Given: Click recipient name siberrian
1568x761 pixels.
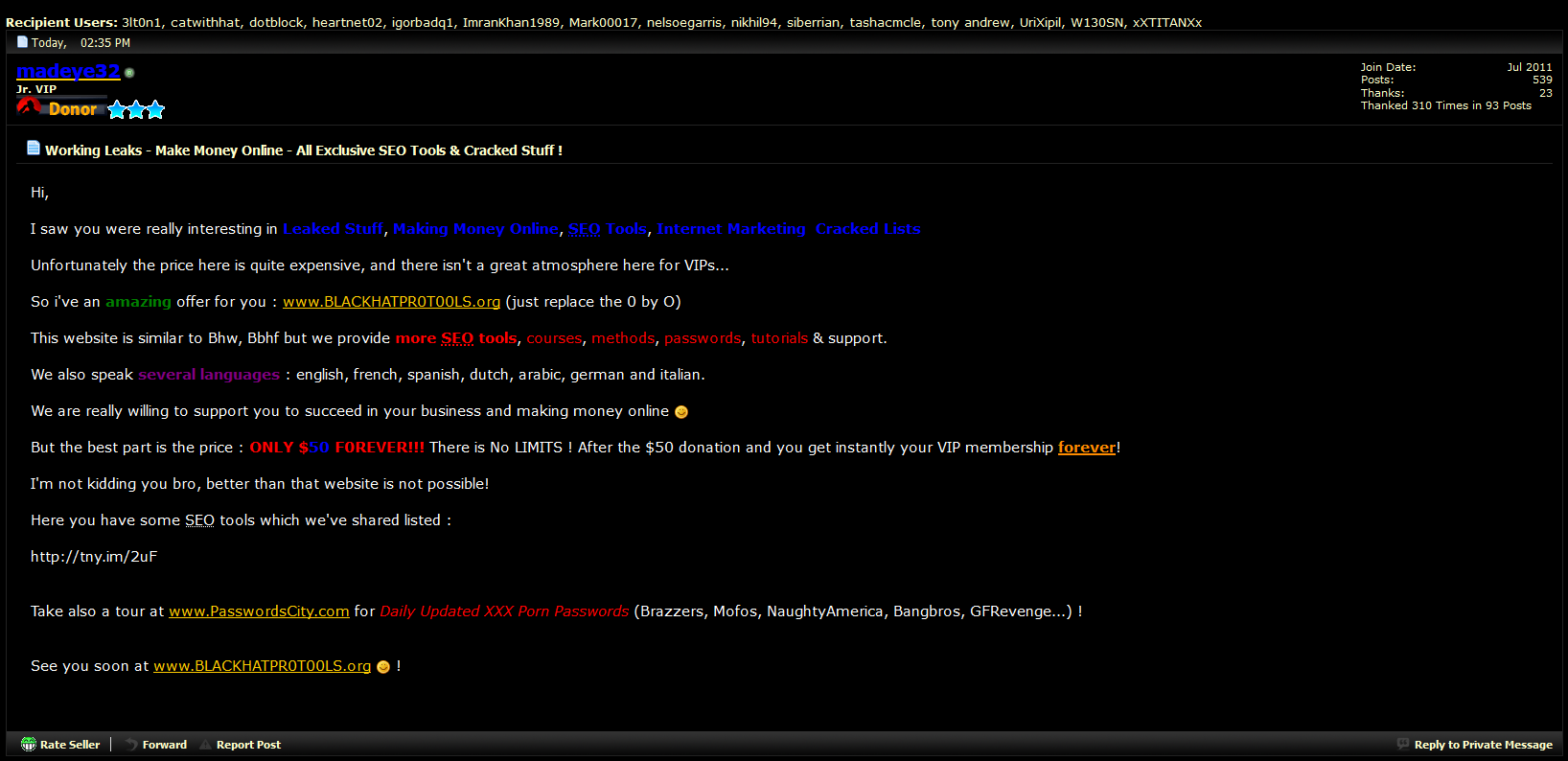Looking at the screenshot, I should click(814, 22).
